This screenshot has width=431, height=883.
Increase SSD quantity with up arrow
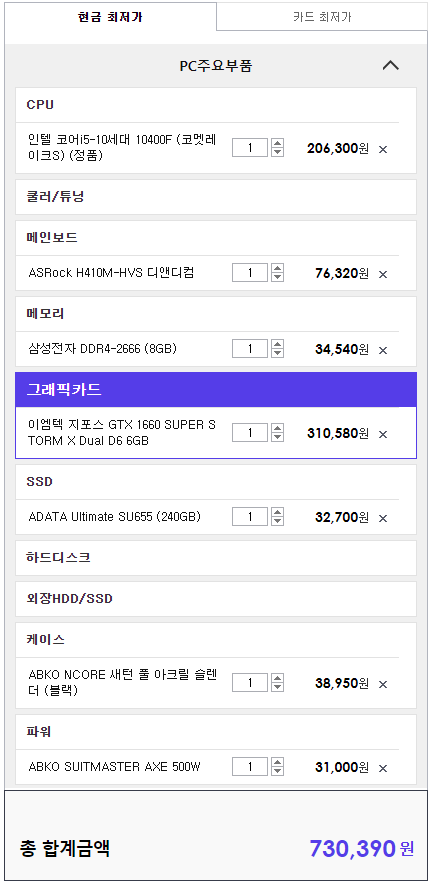point(277,512)
